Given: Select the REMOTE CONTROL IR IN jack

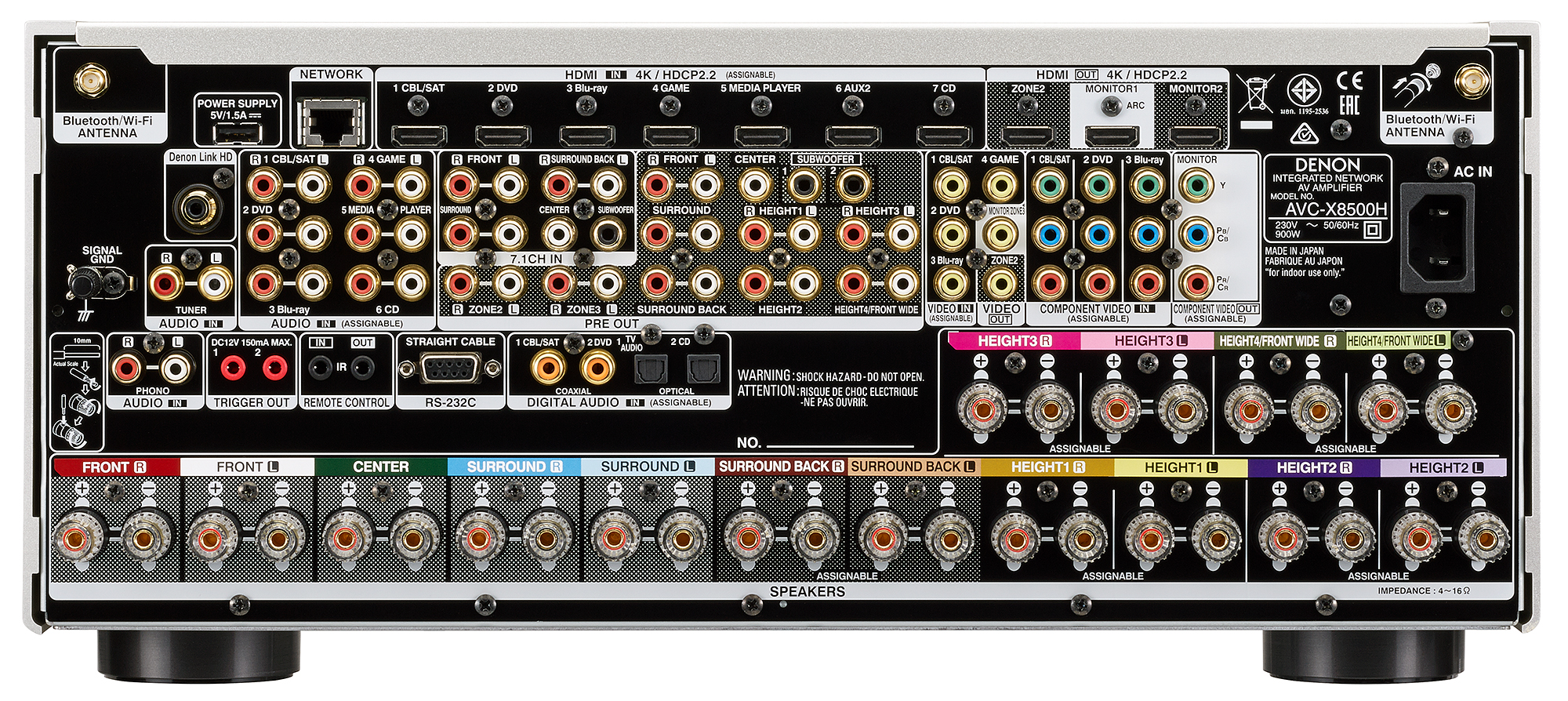Looking at the screenshot, I should point(320,366).
